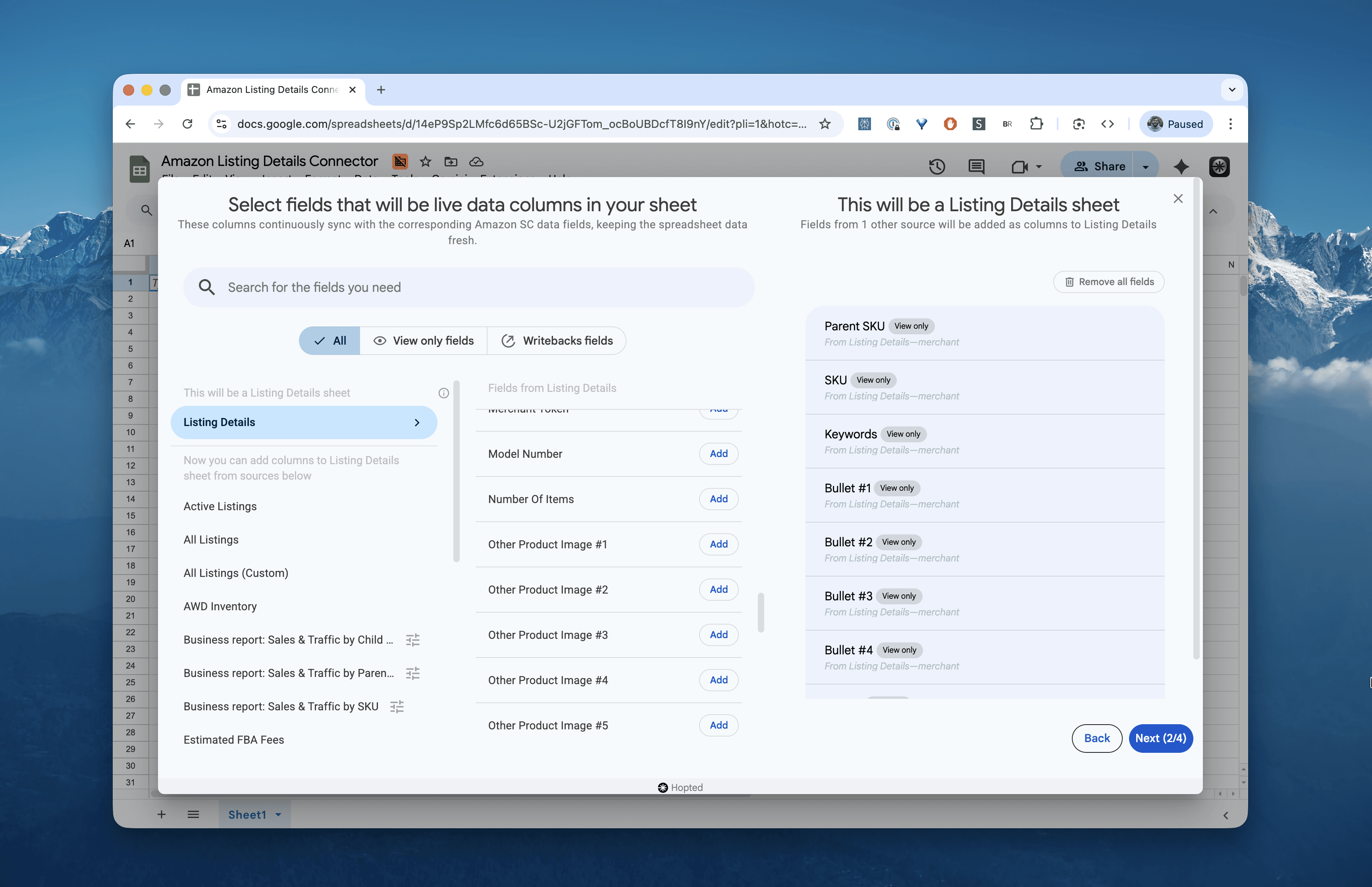Image resolution: width=1372 pixels, height=887 pixels.
Task: Expand the Listing Details source chevron
Action: coord(417,422)
